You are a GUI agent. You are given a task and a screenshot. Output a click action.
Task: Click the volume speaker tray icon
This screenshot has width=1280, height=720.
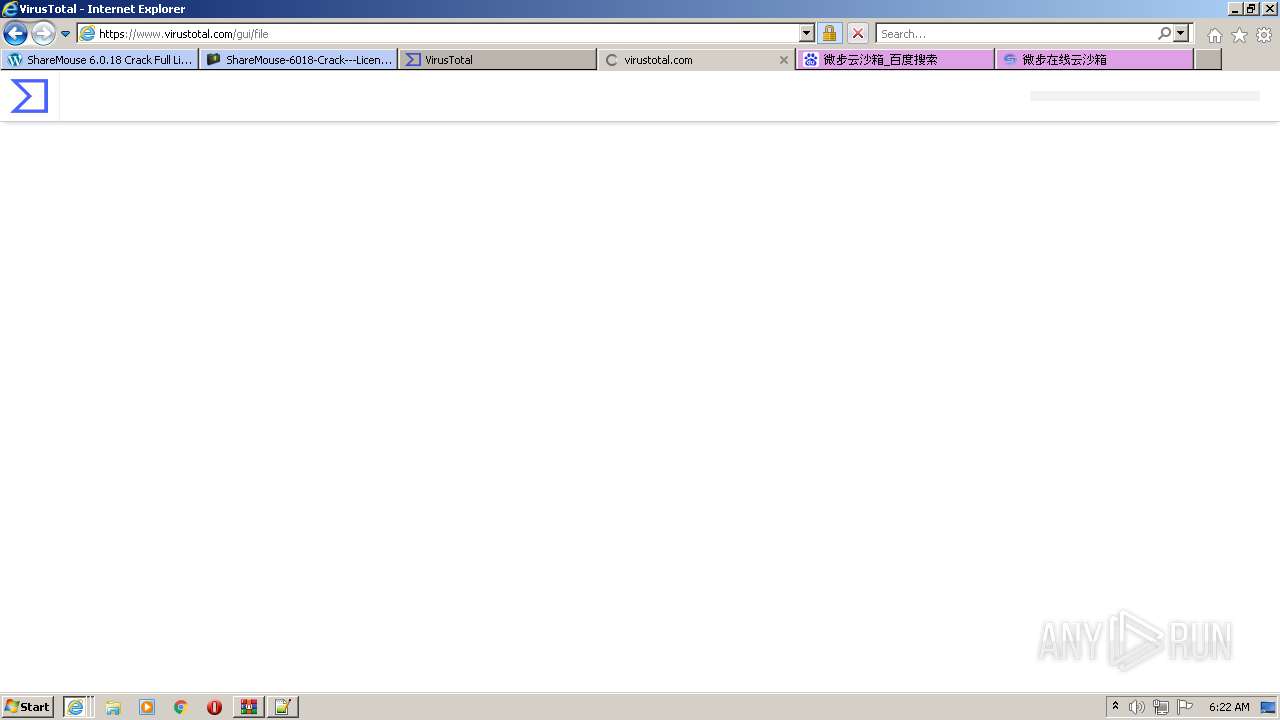click(x=1137, y=707)
